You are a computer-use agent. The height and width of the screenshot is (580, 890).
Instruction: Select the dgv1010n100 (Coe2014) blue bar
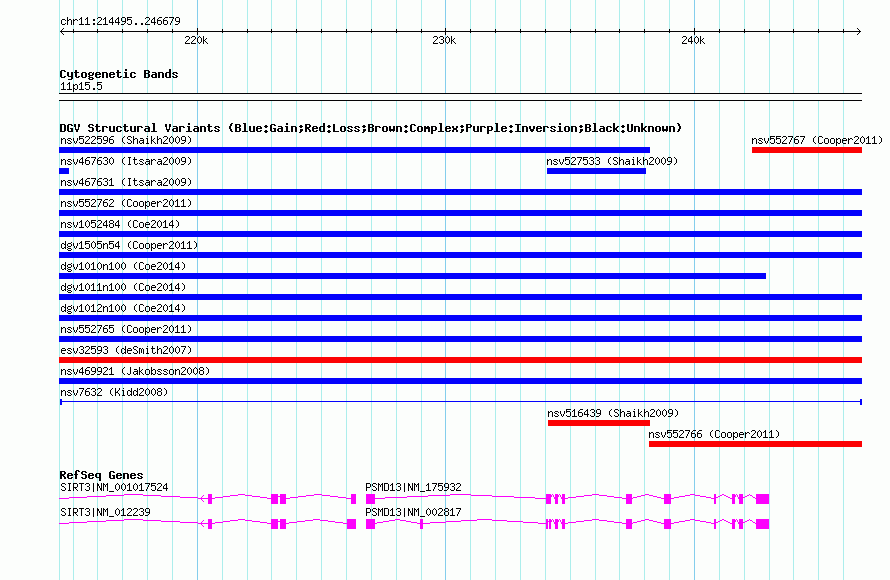(x=412, y=276)
